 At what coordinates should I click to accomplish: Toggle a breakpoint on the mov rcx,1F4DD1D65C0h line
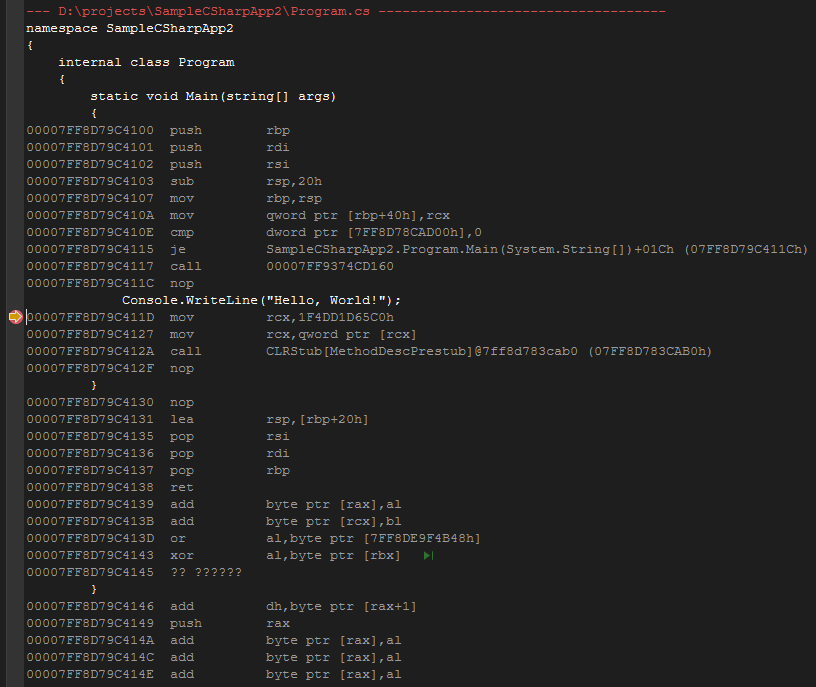(x=14, y=317)
